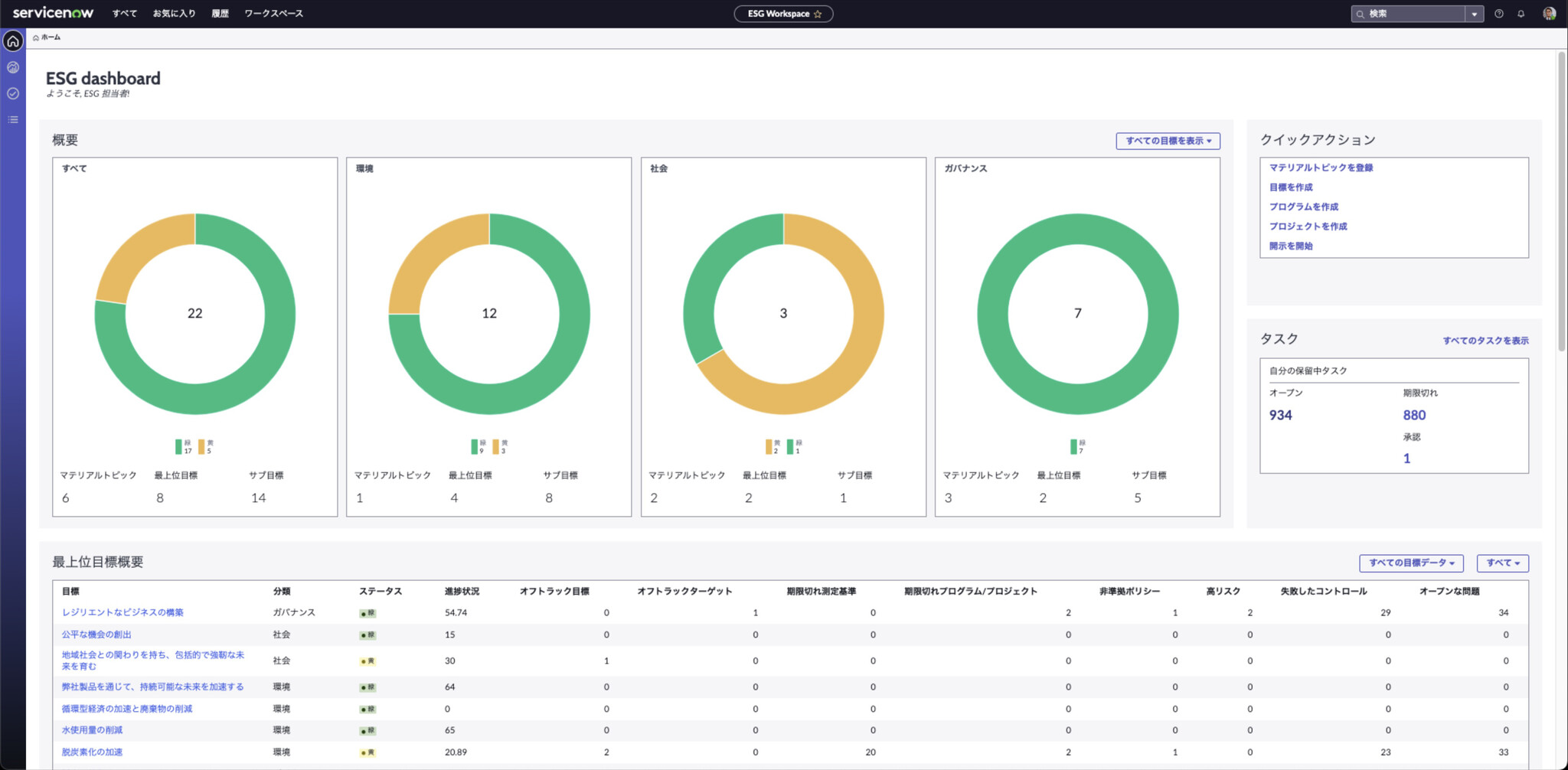Select the check-circle tasks icon in sidebar
Screen dimensions: 1568x770
tap(12, 93)
